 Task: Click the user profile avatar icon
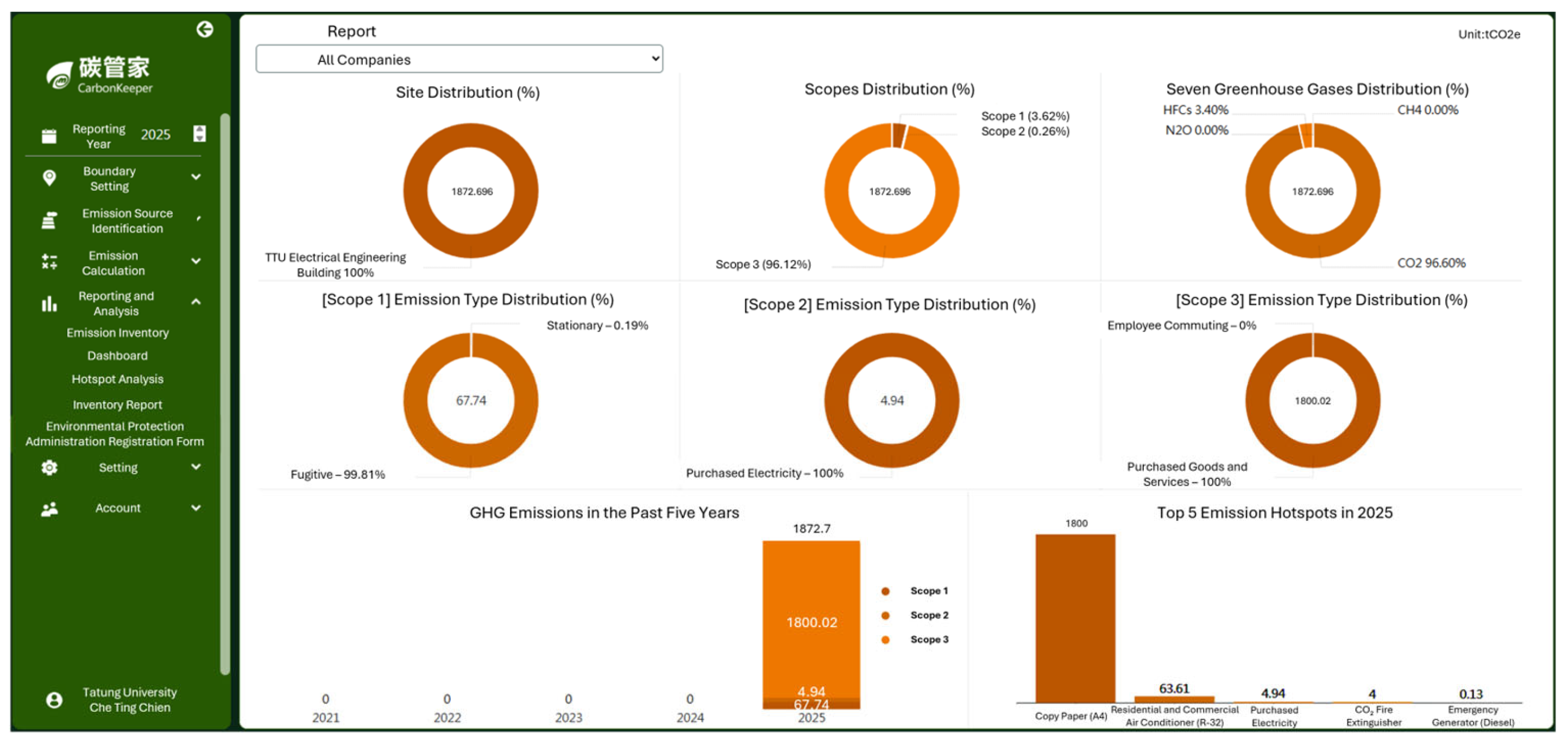click(54, 700)
